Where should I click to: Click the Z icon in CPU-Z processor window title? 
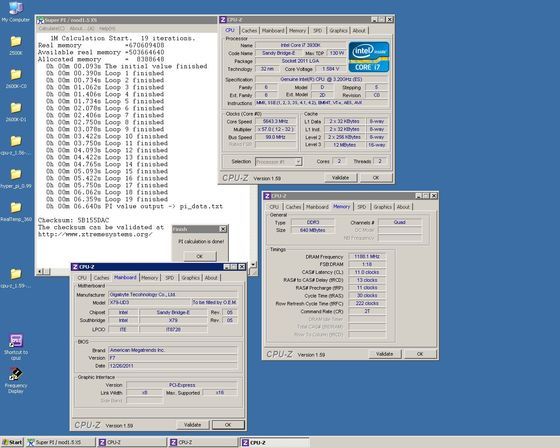(223, 20)
